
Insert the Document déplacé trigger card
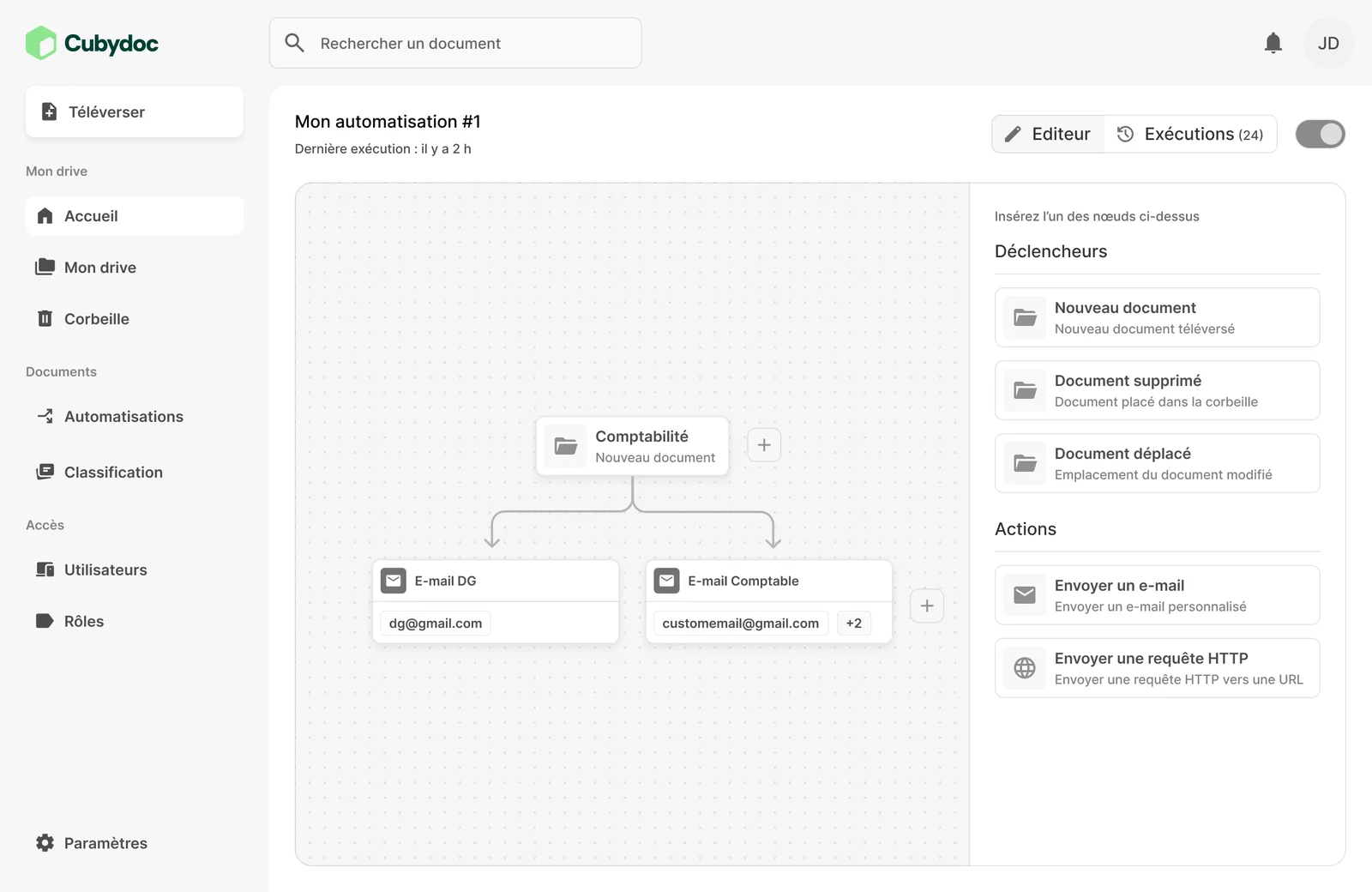point(1157,463)
